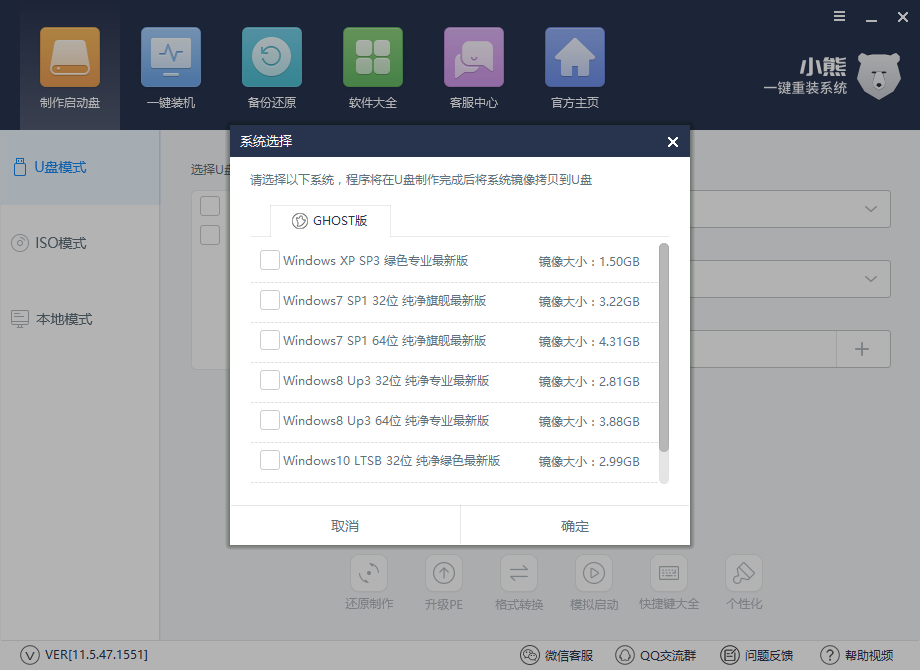Open the 个性化 personalization icon

click(x=744, y=573)
